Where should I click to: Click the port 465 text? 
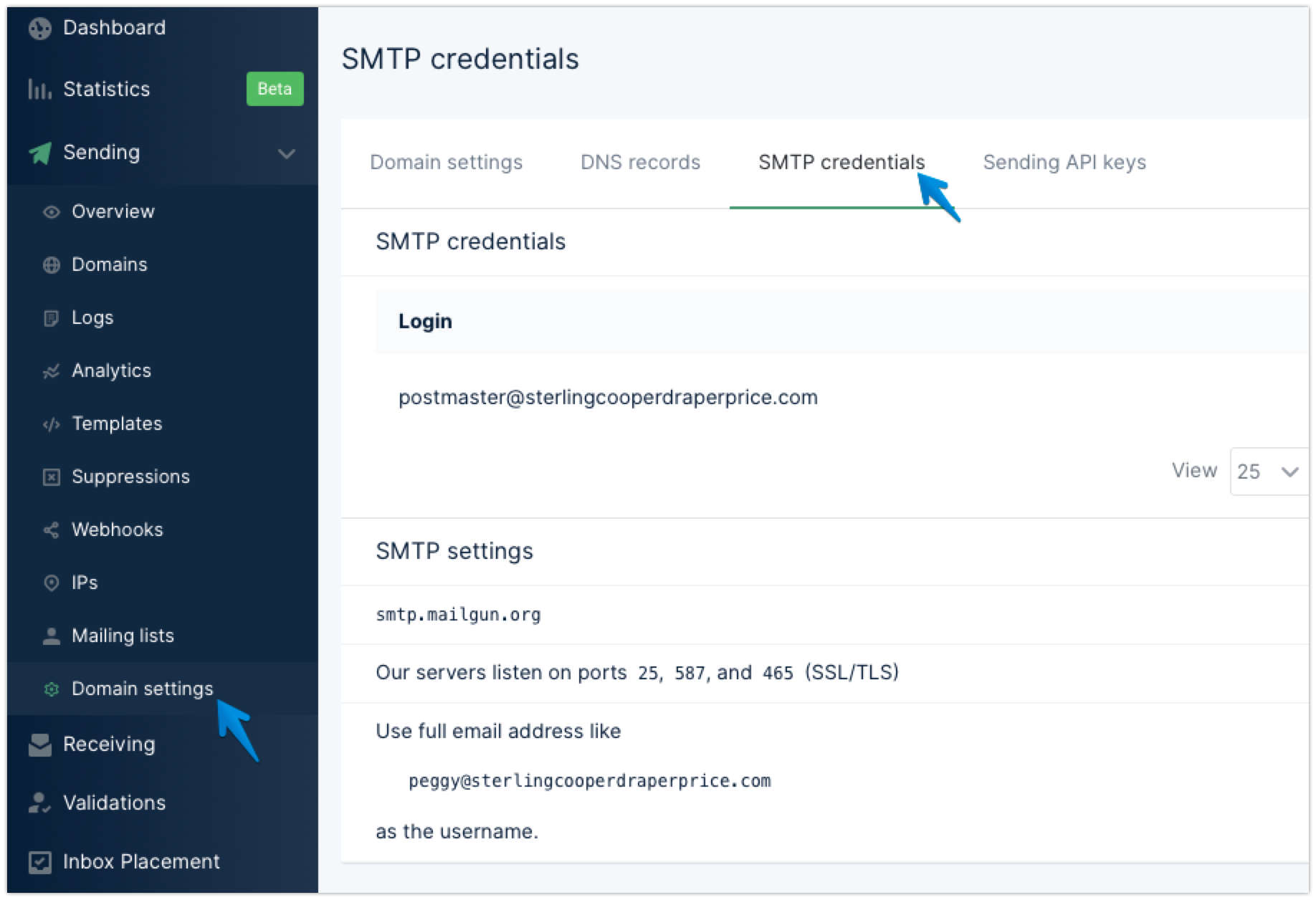[778, 674]
